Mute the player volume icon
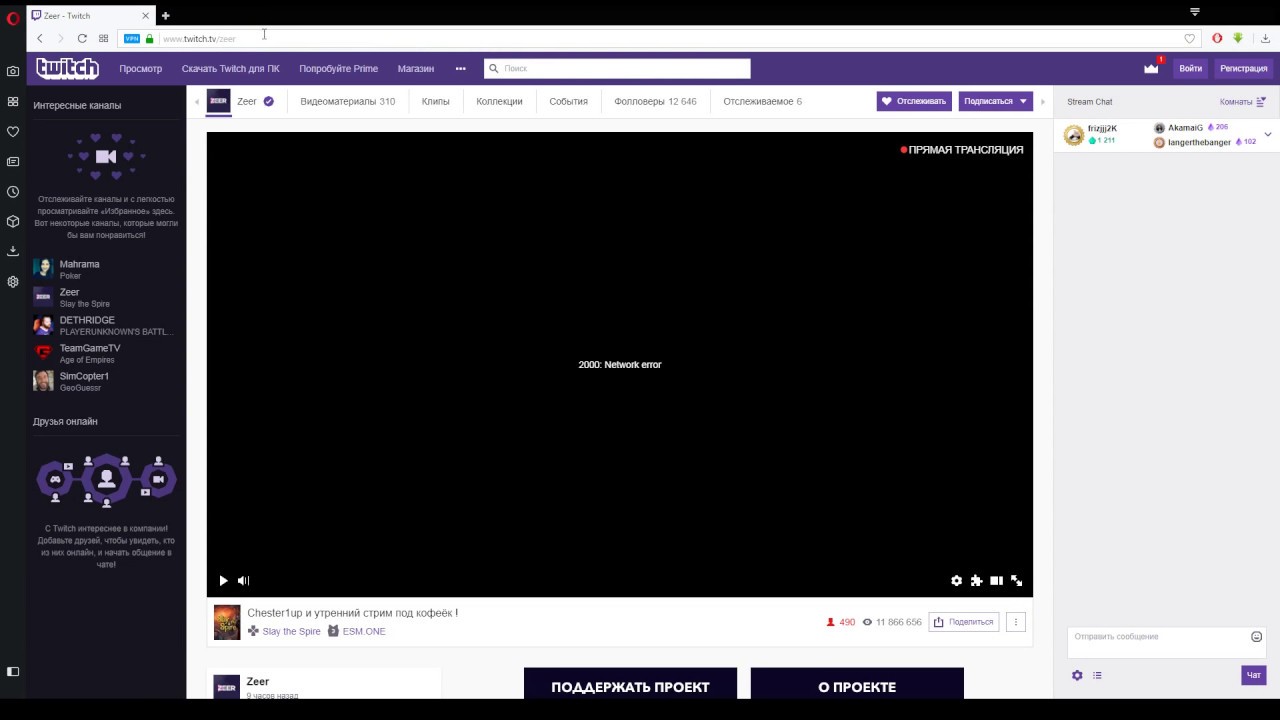Image resolution: width=1280 pixels, height=720 pixels. [x=243, y=580]
